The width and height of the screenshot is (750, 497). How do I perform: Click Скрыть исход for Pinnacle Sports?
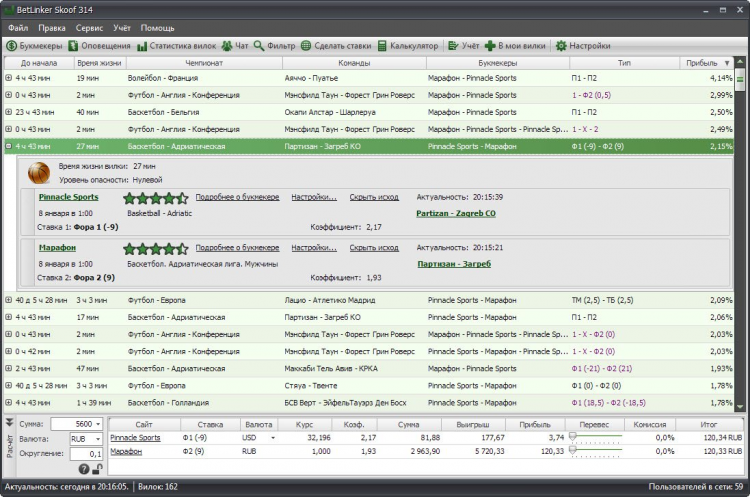pos(374,197)
